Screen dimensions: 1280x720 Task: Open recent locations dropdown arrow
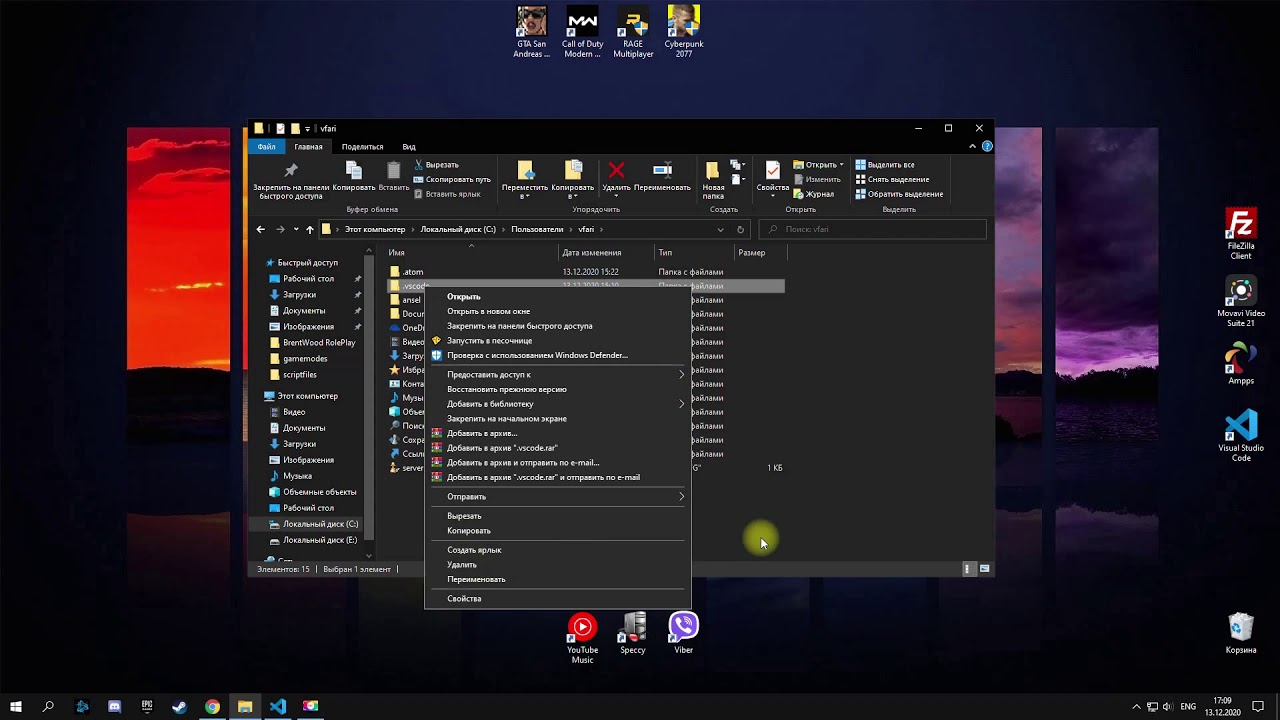pos(296,229)
